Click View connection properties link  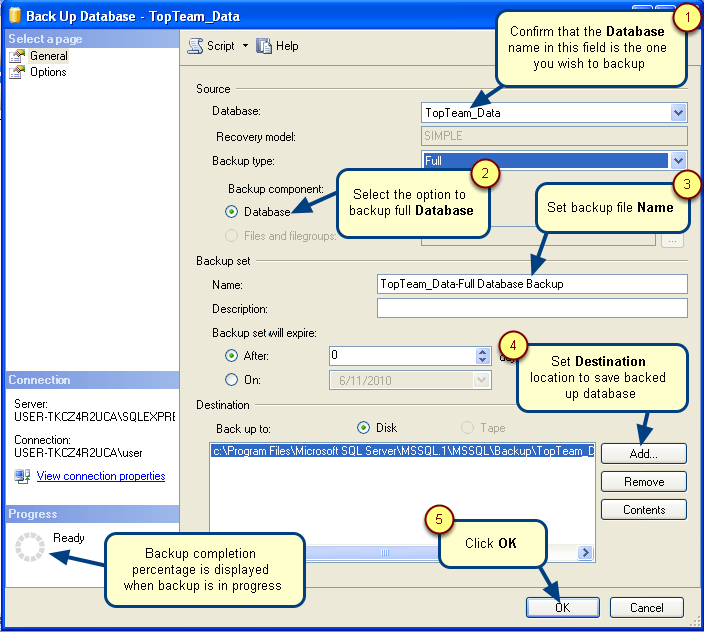click(100, 477)
